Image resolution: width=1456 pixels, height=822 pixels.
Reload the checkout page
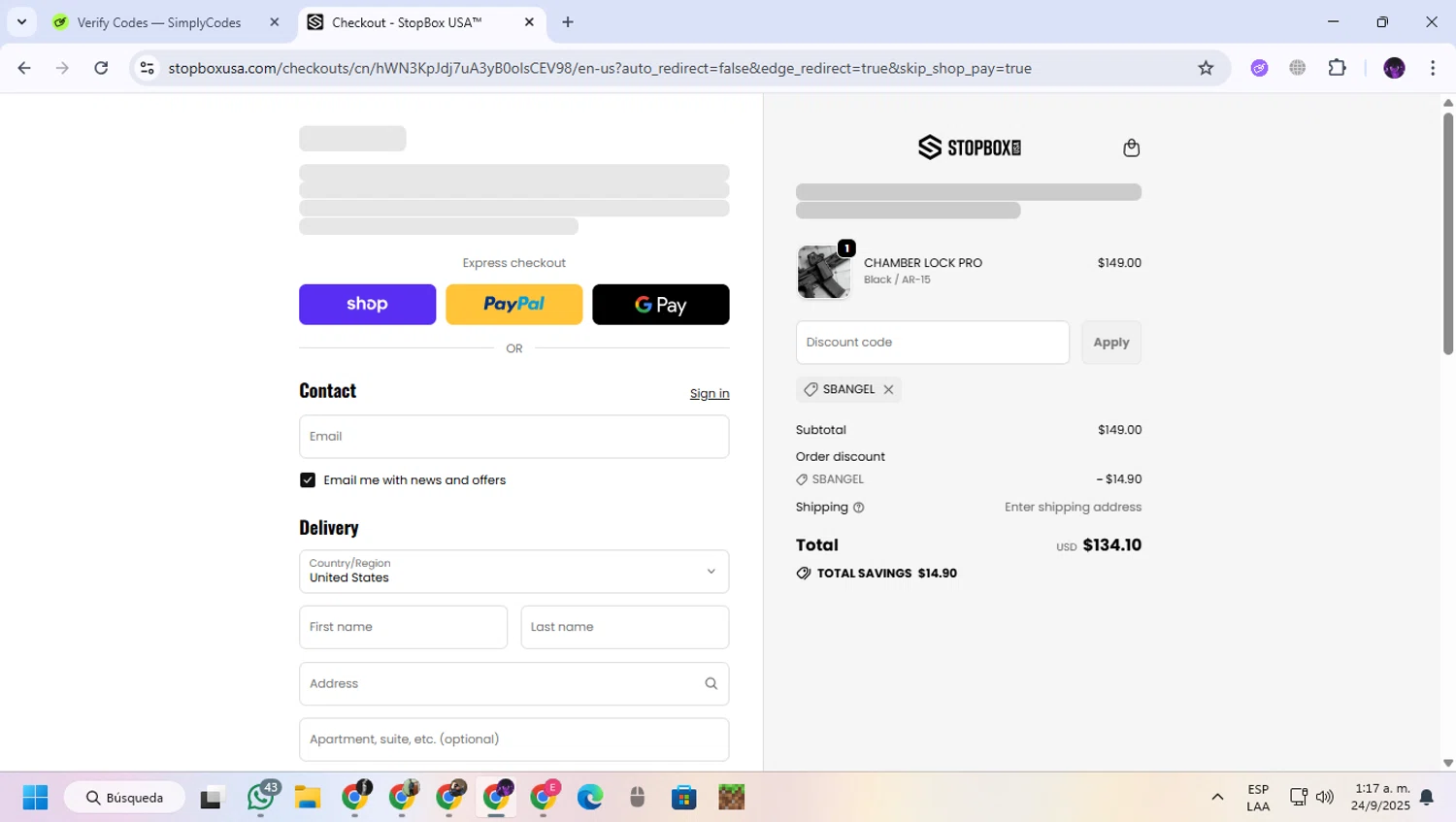pos(101,68)
